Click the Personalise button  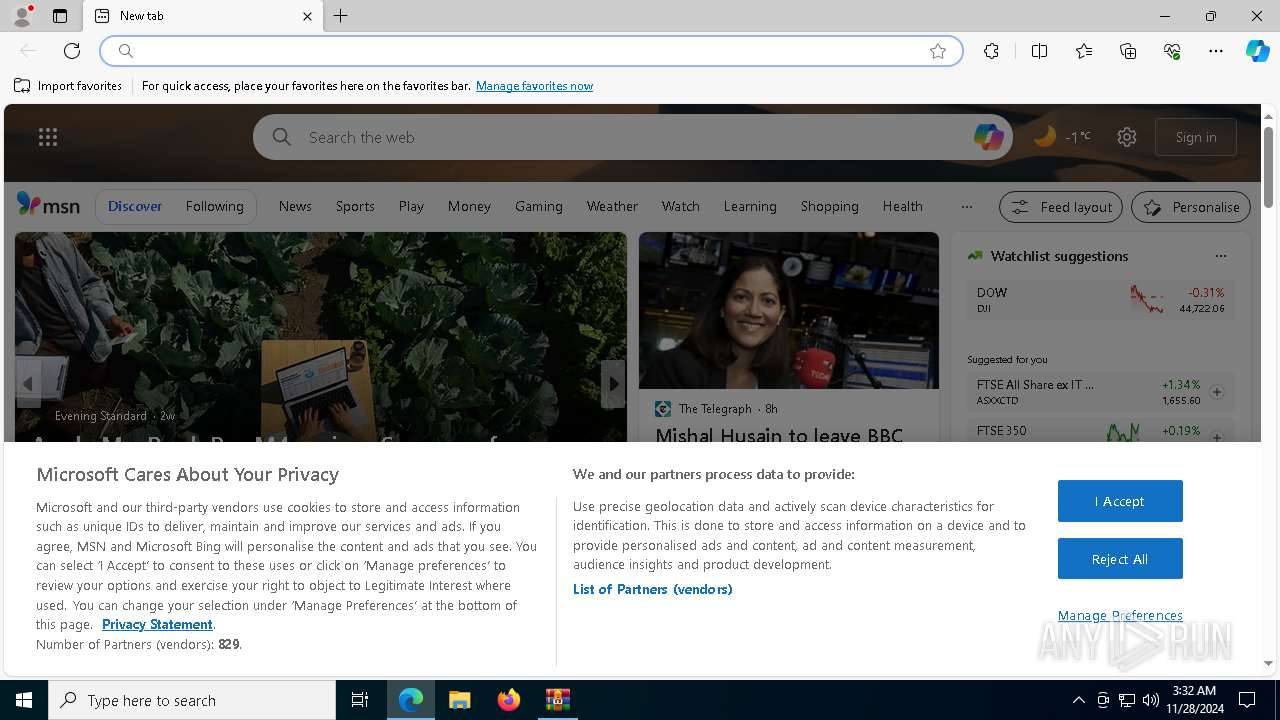click(1191, 207)
